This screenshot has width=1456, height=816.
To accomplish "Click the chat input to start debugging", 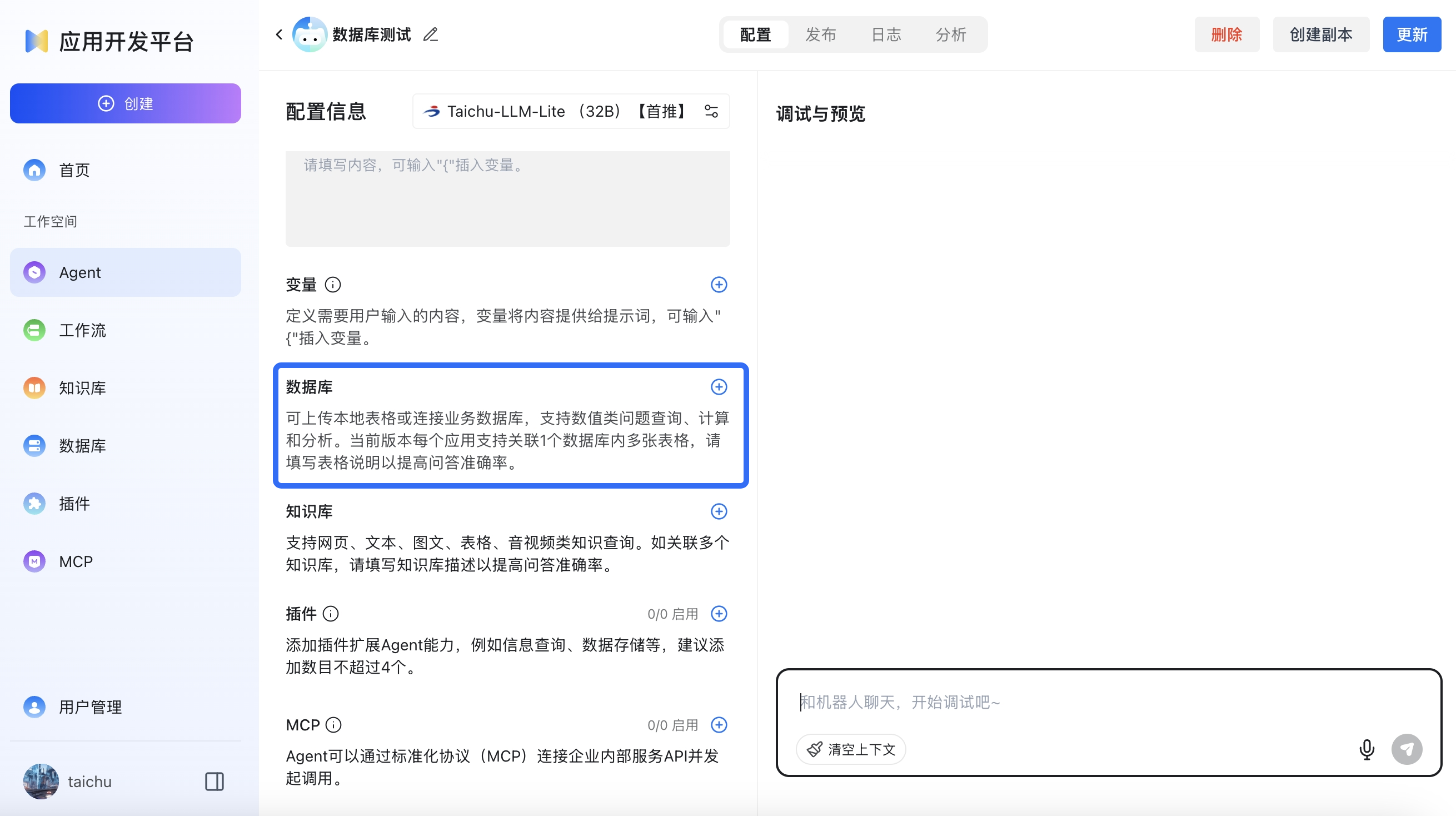I will coord(961,702).
